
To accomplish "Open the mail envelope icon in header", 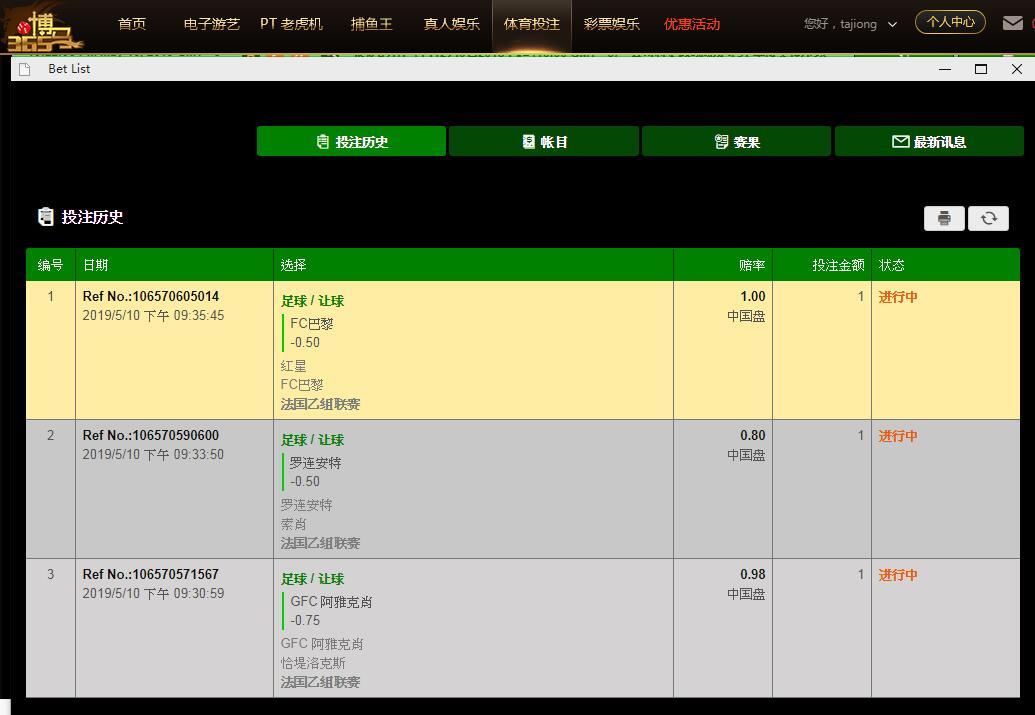I will coord(1012,23).
